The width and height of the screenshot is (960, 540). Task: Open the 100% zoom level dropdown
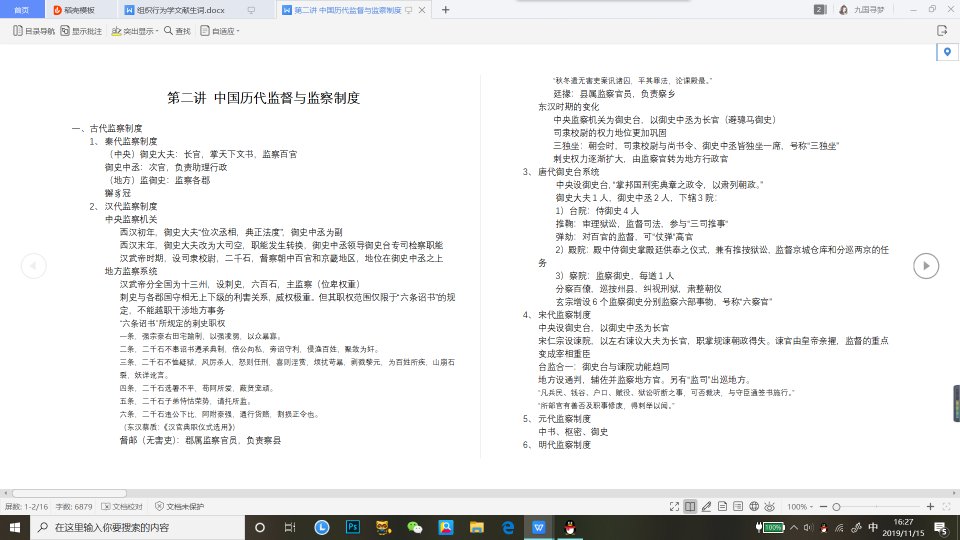pos(800,506)
